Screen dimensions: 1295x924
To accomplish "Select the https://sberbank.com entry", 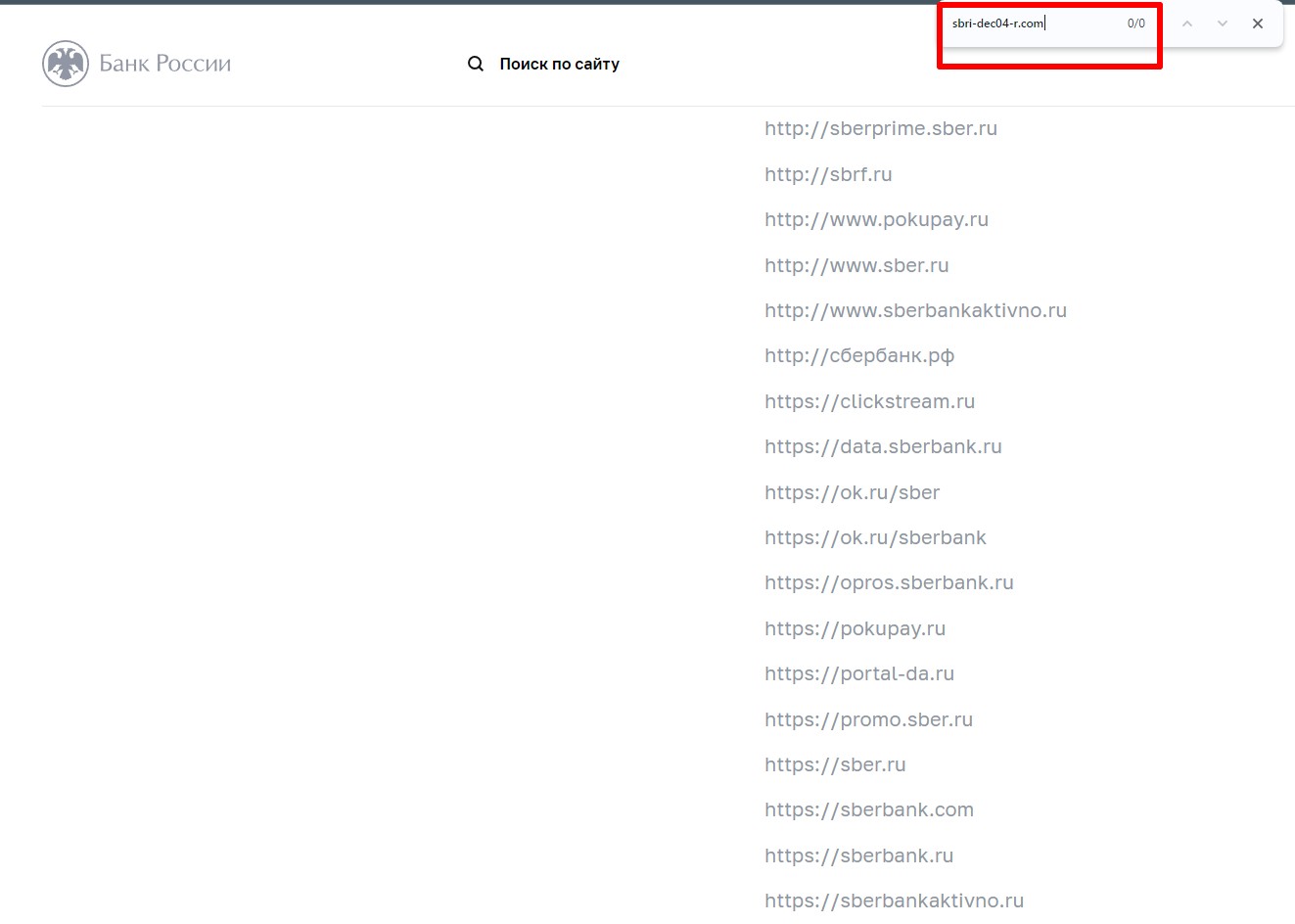I will [869, 810].
